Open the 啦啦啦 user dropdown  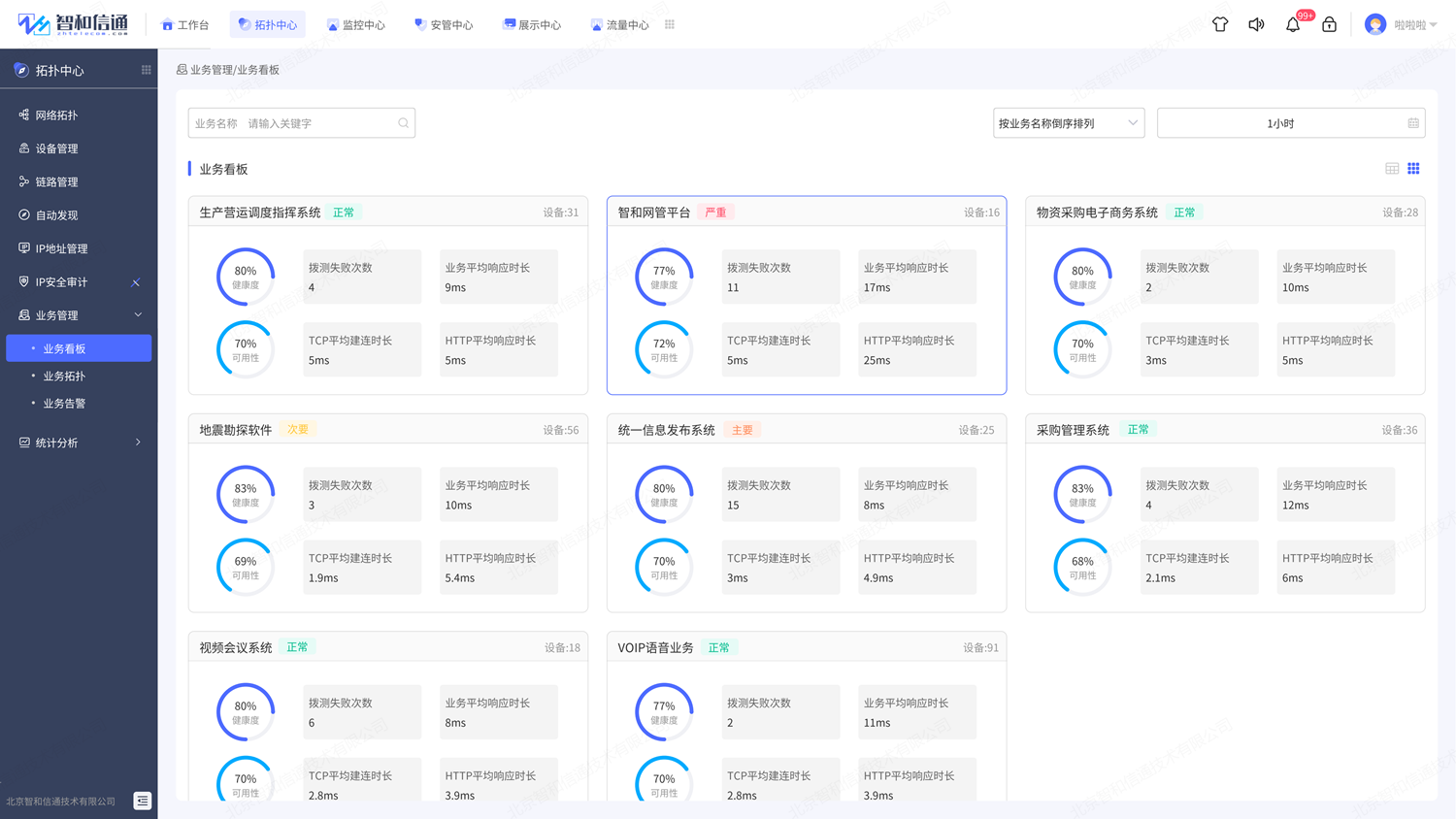coord(1415,25)
